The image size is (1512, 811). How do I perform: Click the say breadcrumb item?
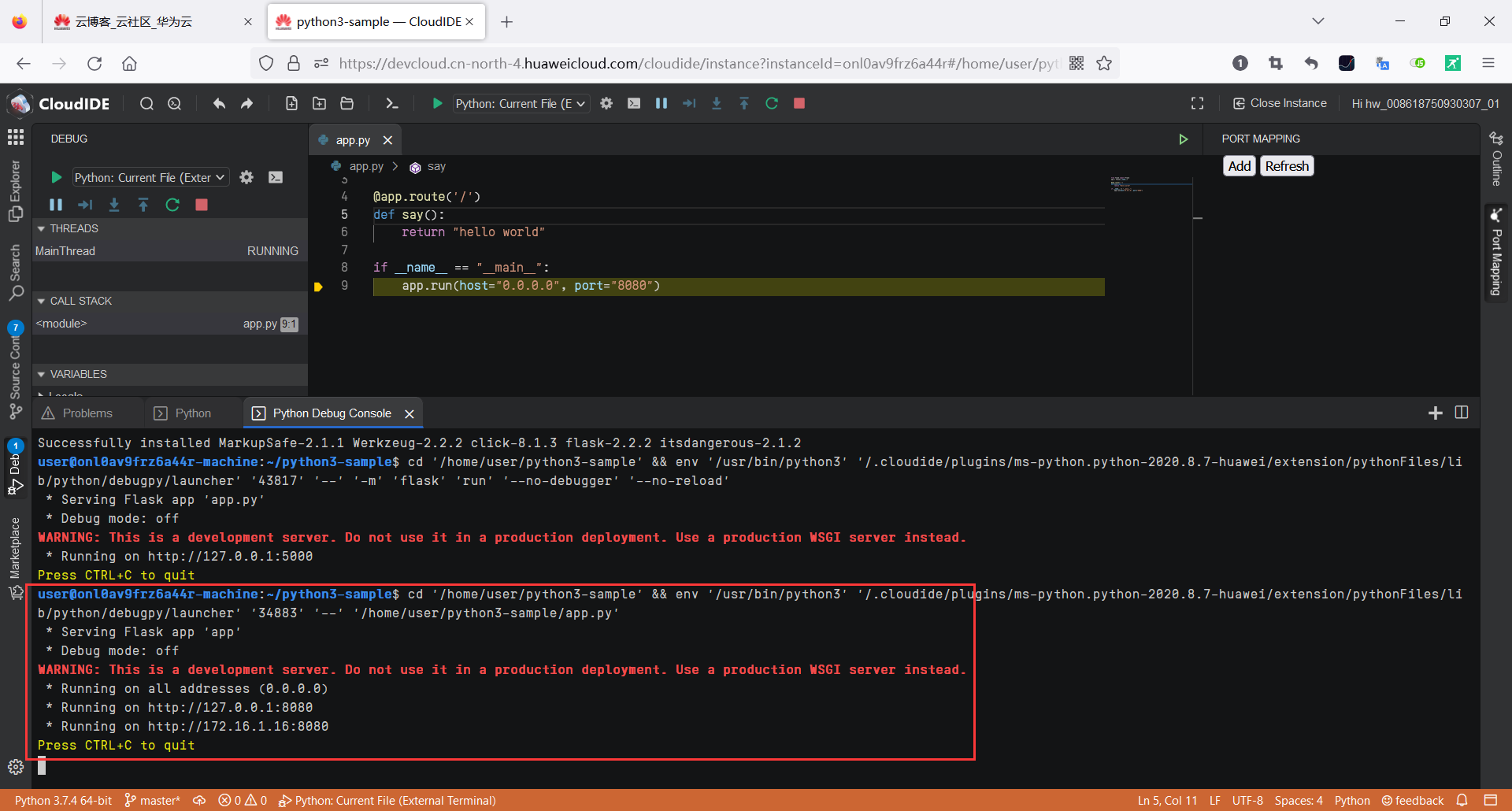[428, 167]
